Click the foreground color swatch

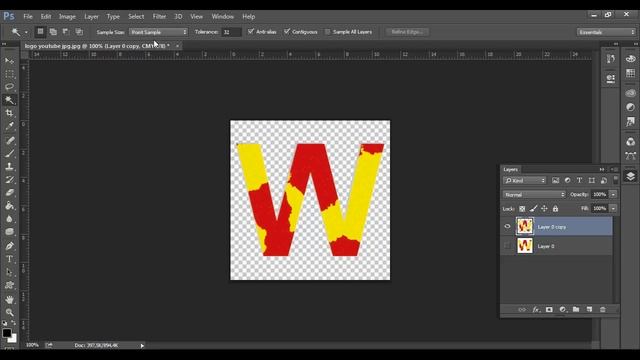click(x=7, y=333)
